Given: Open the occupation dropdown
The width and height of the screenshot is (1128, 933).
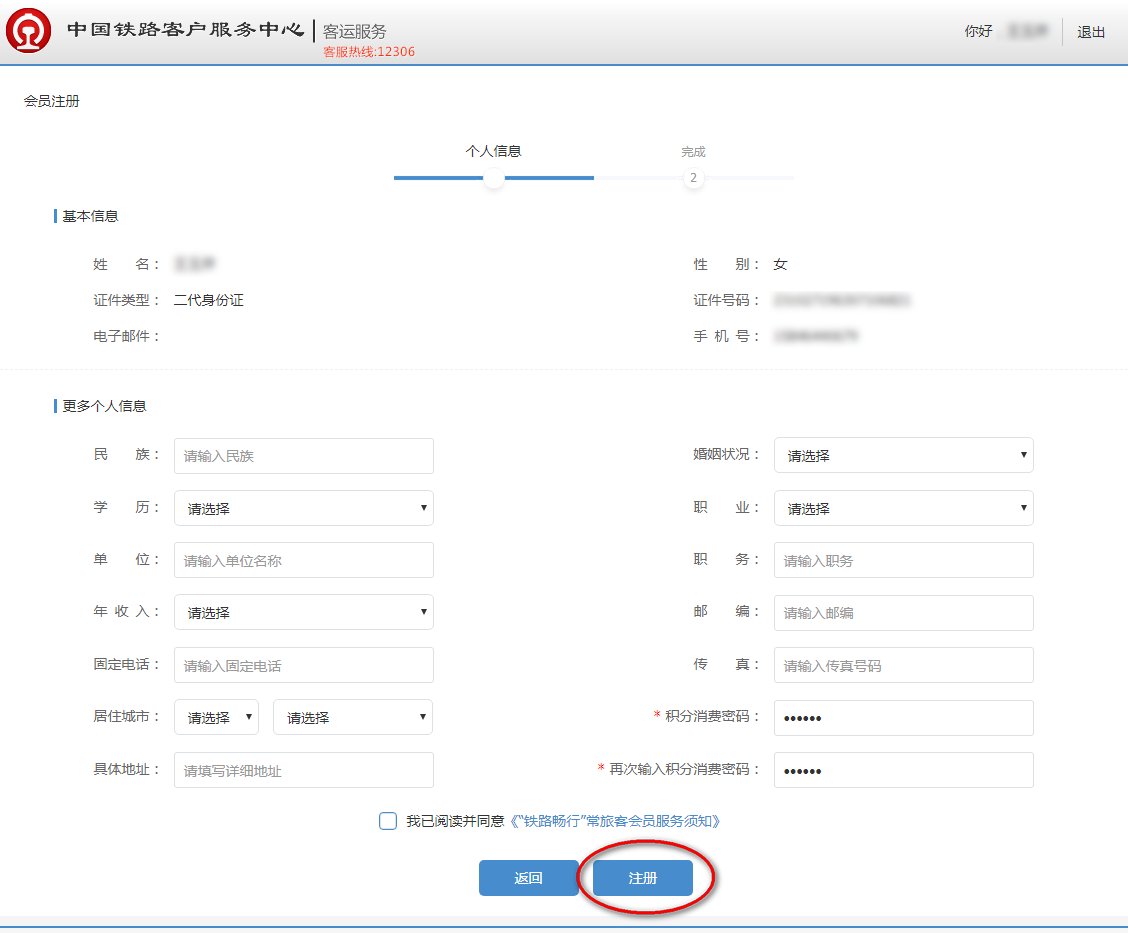Looking at the screenshot, I should [903, 508].
